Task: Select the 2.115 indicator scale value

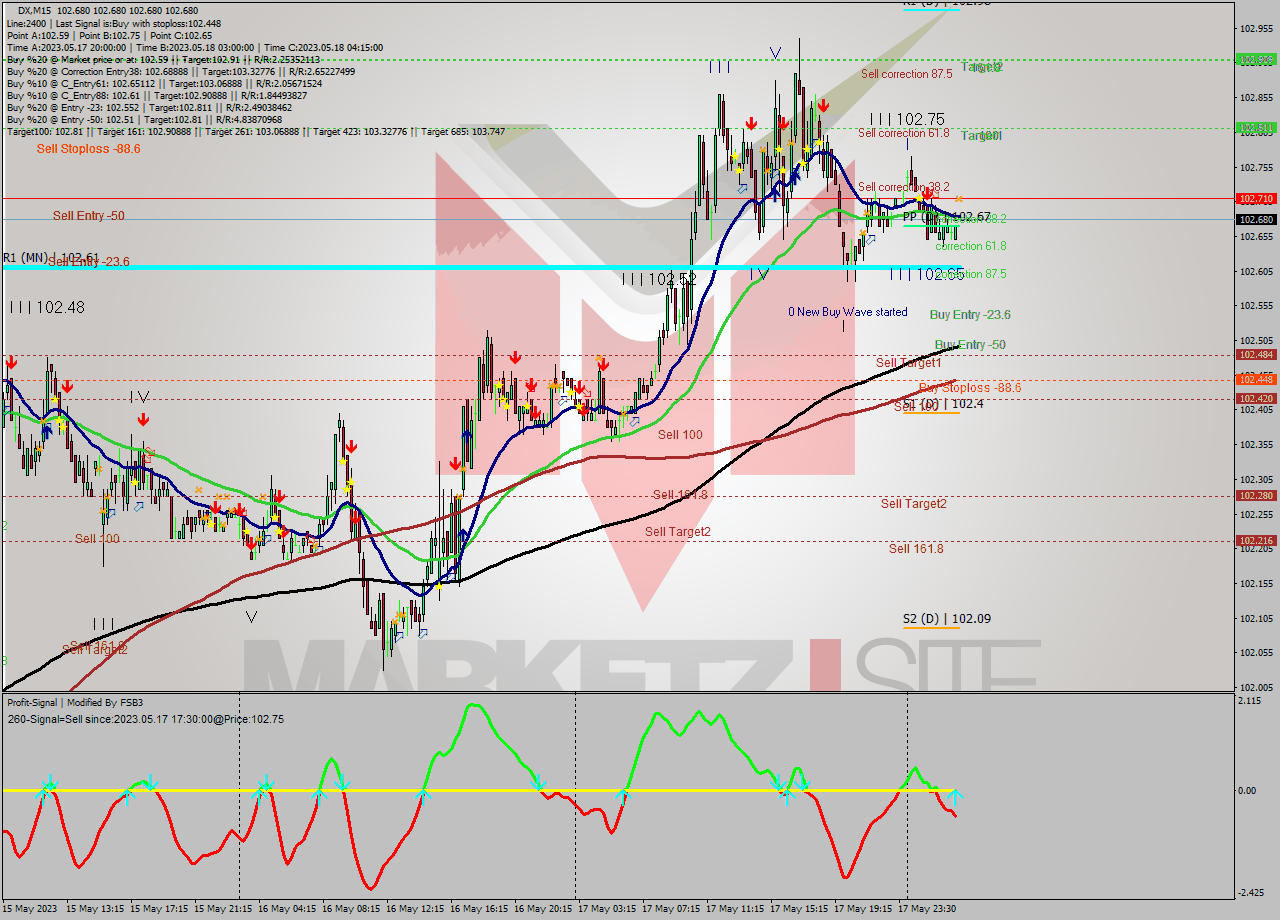Action: (1250, 701)
